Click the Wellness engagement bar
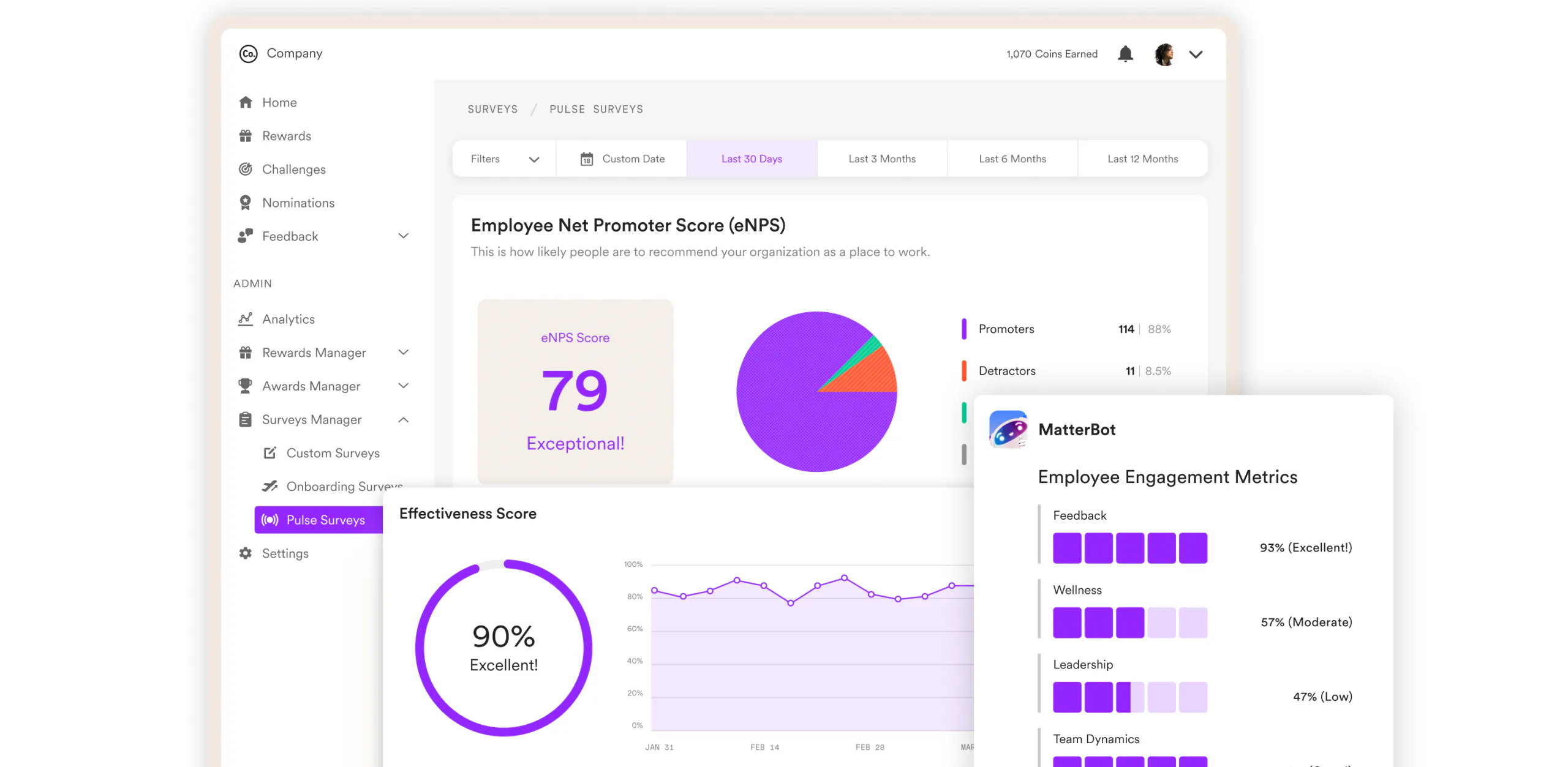1568x767 pixels. 1130,623
